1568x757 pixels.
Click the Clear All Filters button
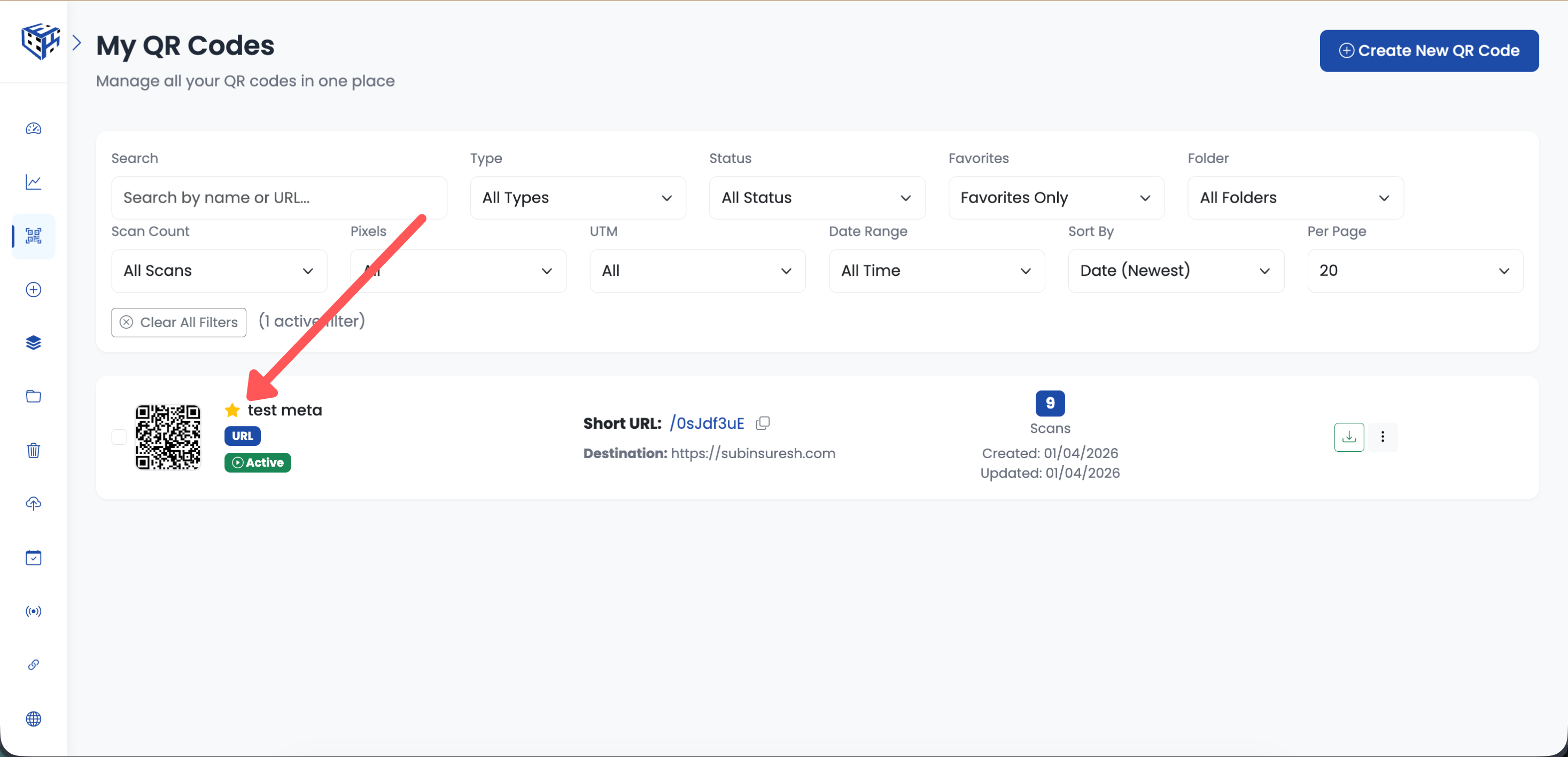click(179, 323)
